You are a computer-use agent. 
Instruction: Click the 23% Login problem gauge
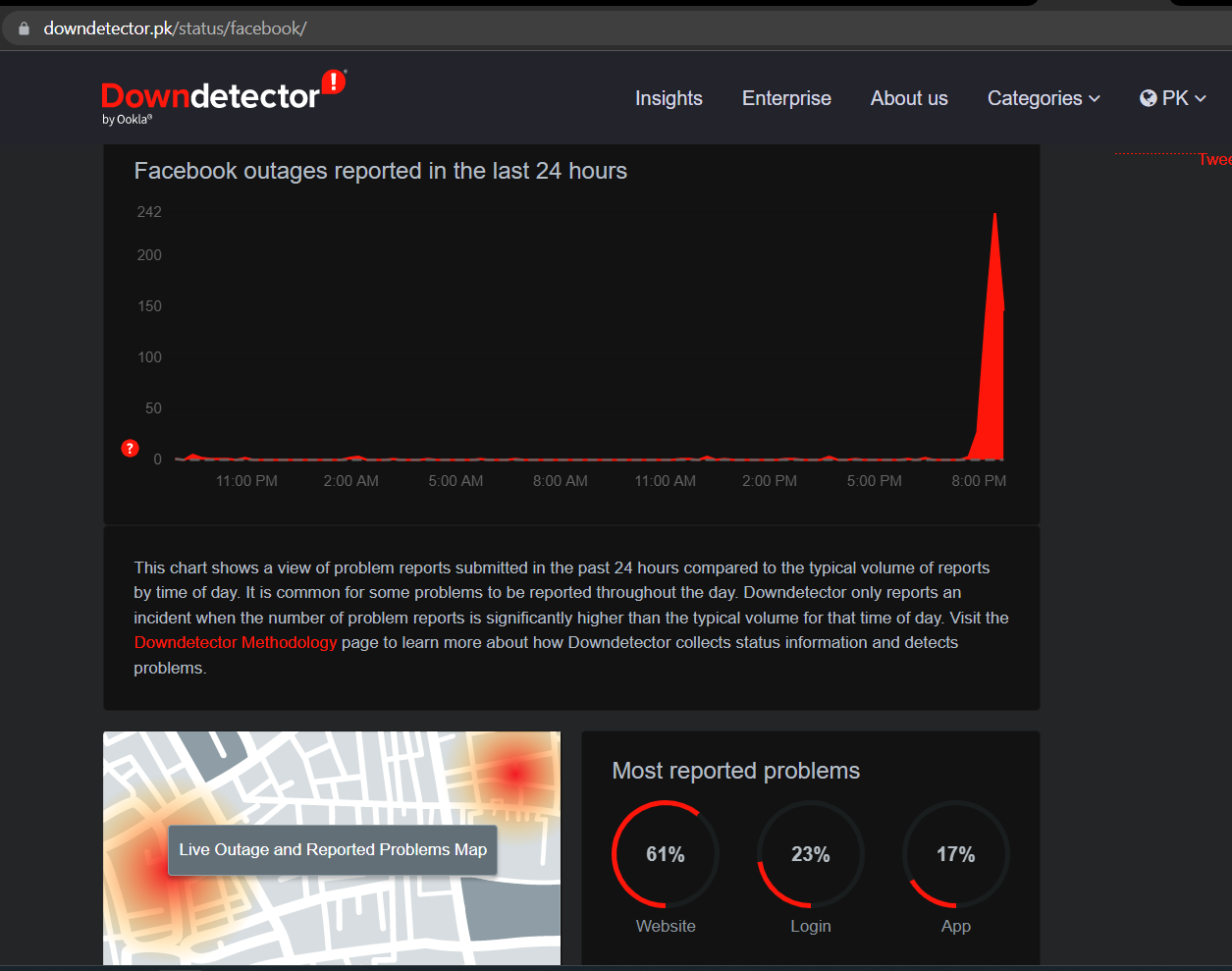pyautogui.click(x=811, y=854)
